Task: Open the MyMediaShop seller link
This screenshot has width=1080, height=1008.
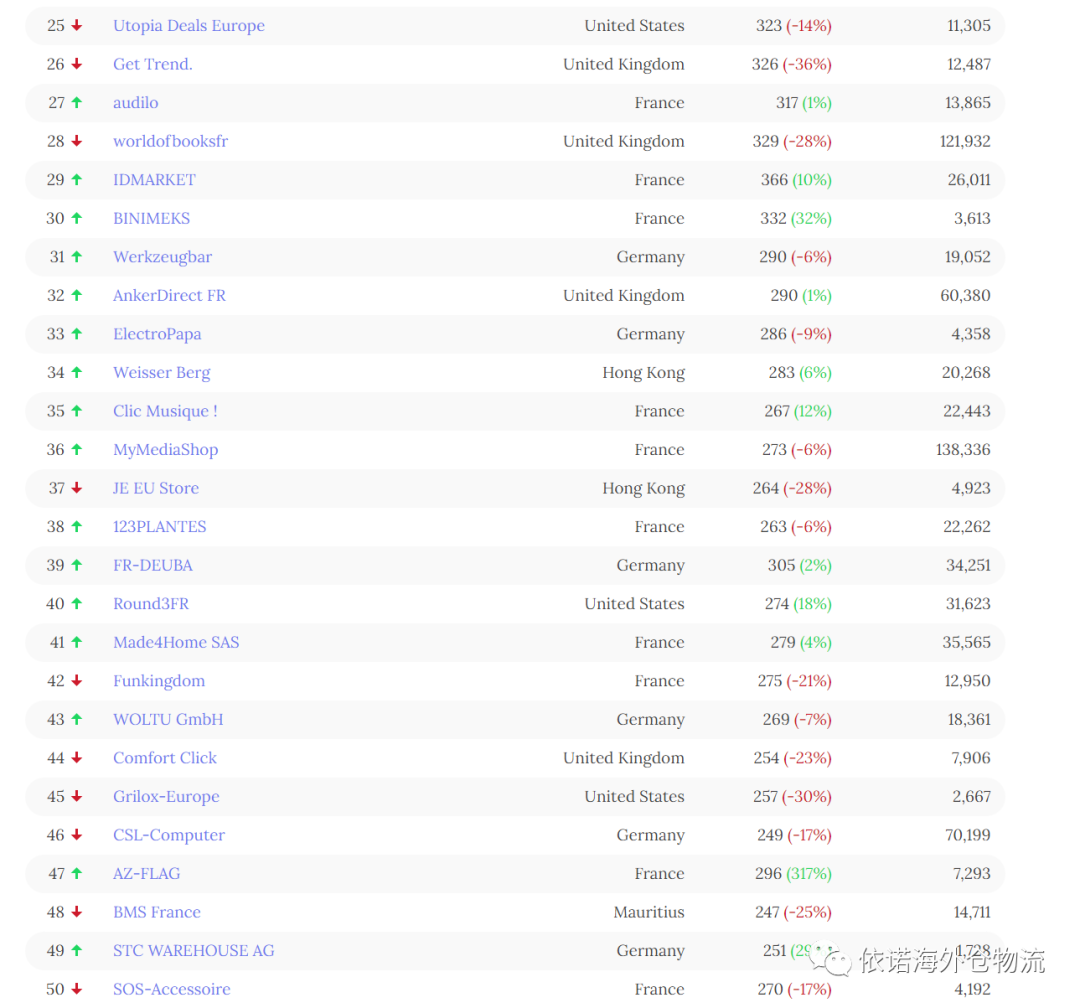Action: point(165,451)
